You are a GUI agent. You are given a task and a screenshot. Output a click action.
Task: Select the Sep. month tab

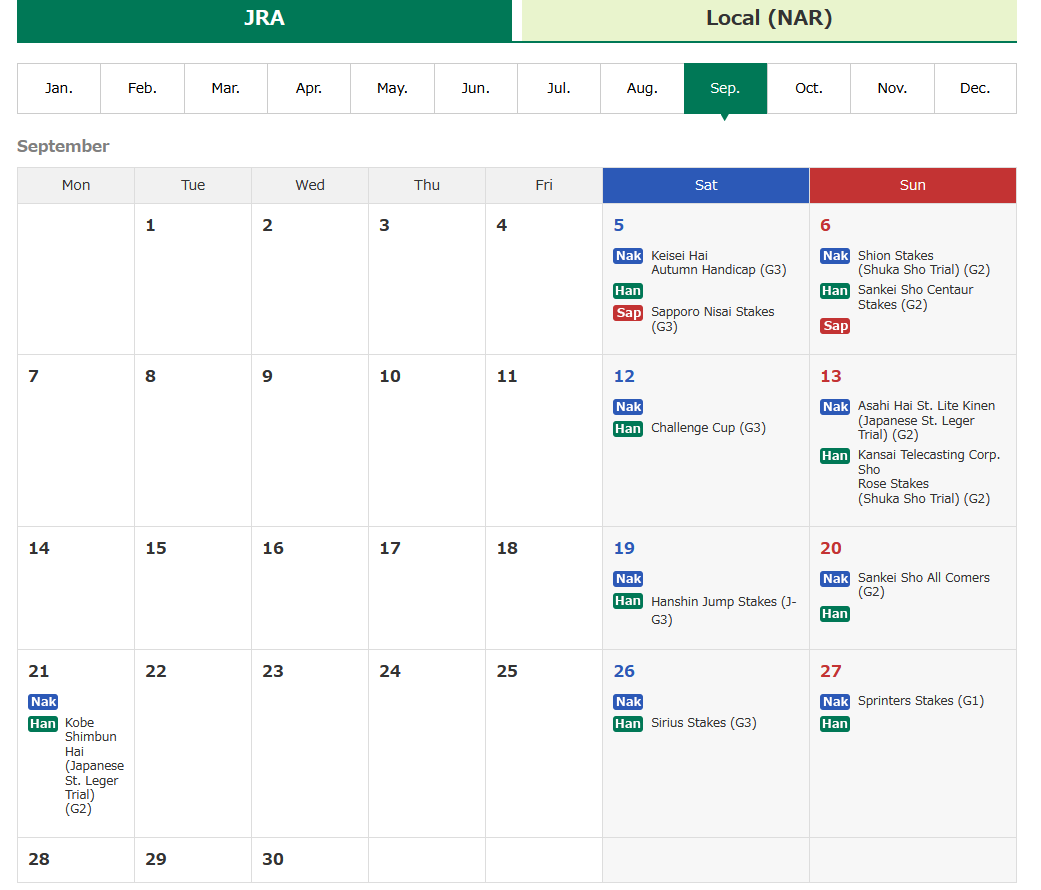(x=725, y=88)
